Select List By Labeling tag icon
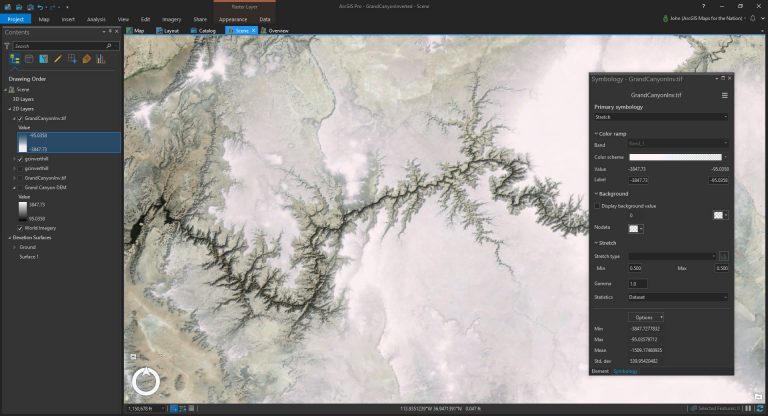This screenshot has height=416, width=768. (87, 59)
